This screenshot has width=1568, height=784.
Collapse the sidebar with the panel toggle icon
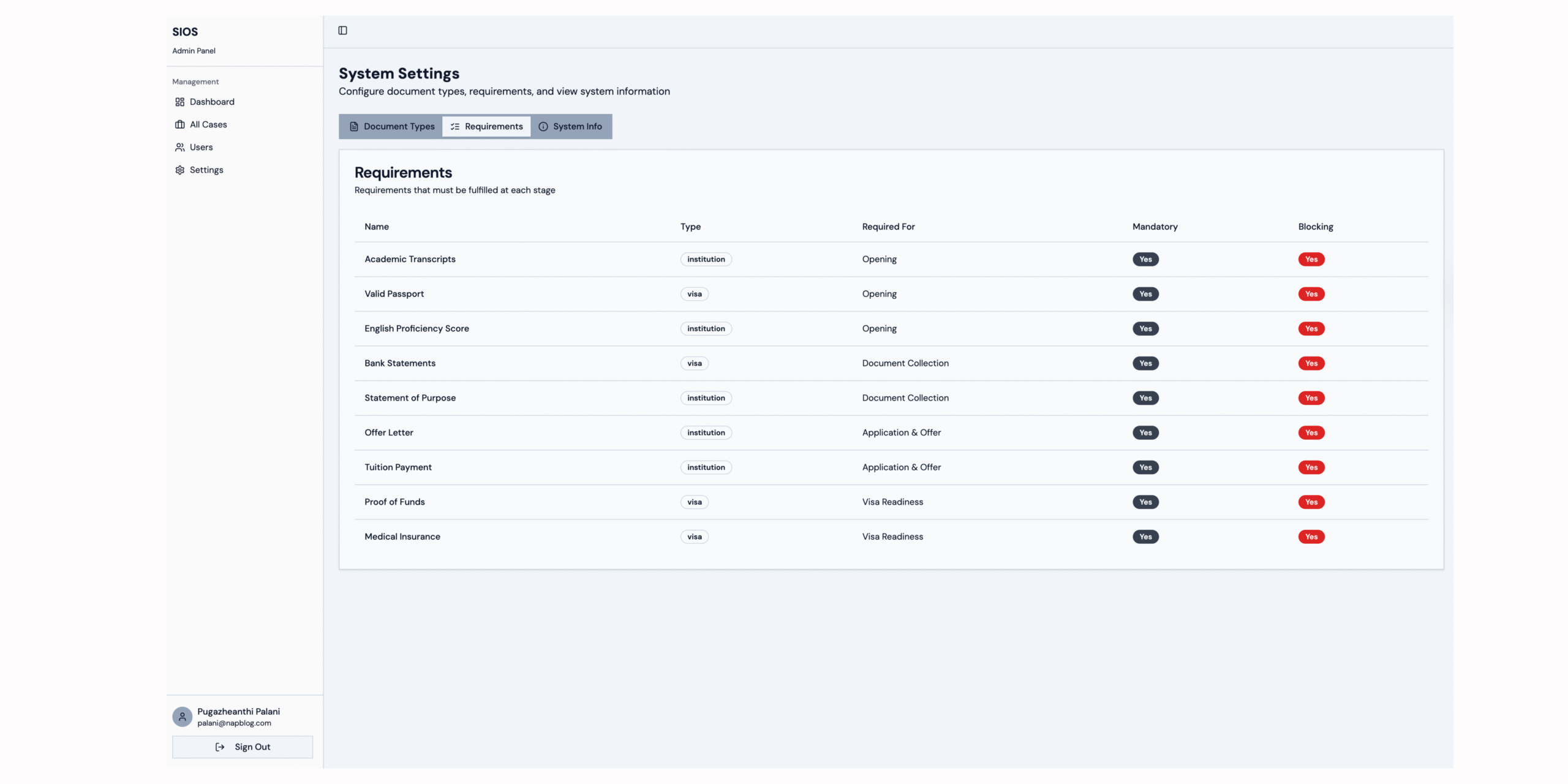(342, 30)
